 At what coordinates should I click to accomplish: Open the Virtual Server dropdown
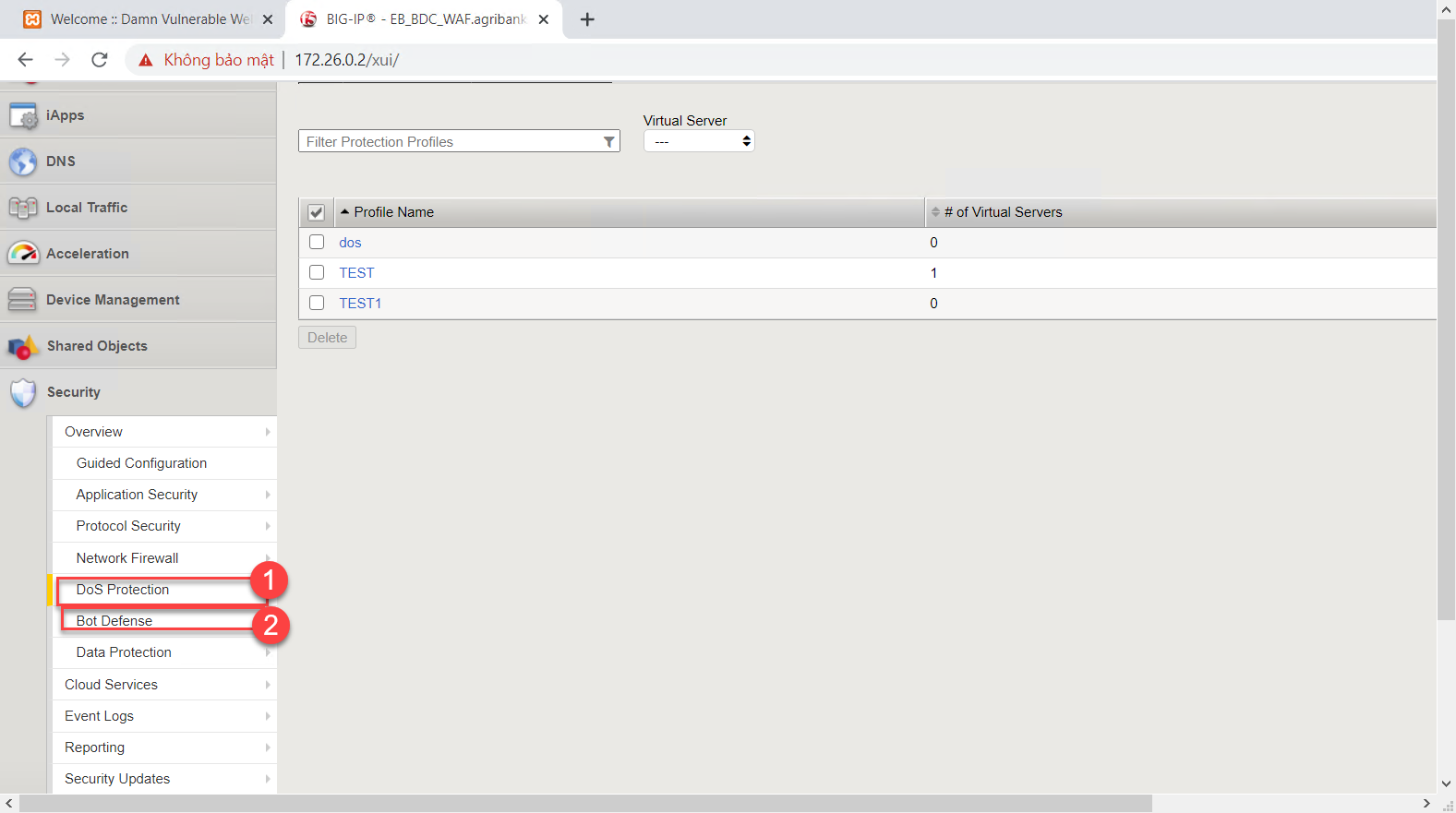pyautogui.click(x=699, y=141)
